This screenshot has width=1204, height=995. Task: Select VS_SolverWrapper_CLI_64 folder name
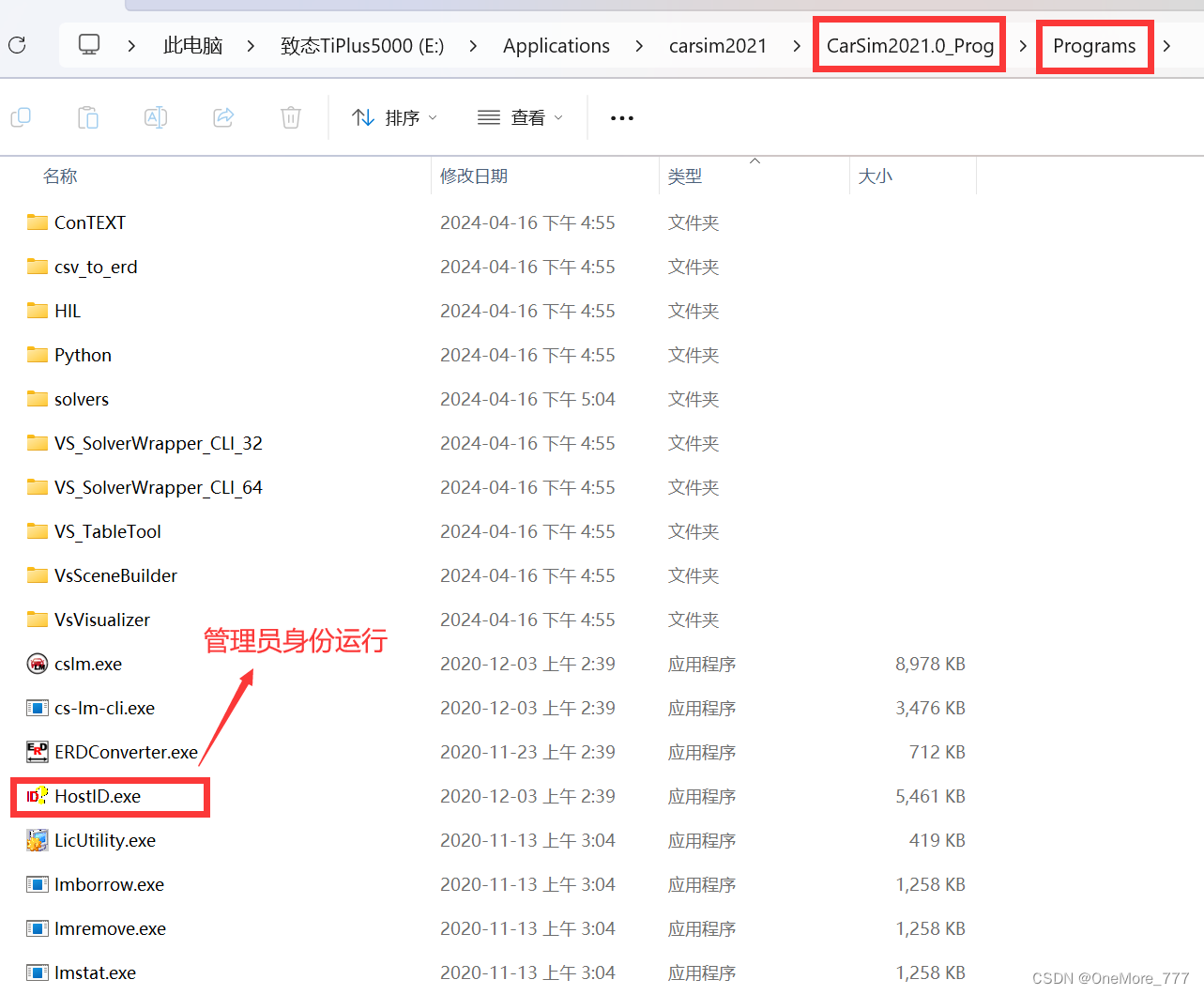159,487
